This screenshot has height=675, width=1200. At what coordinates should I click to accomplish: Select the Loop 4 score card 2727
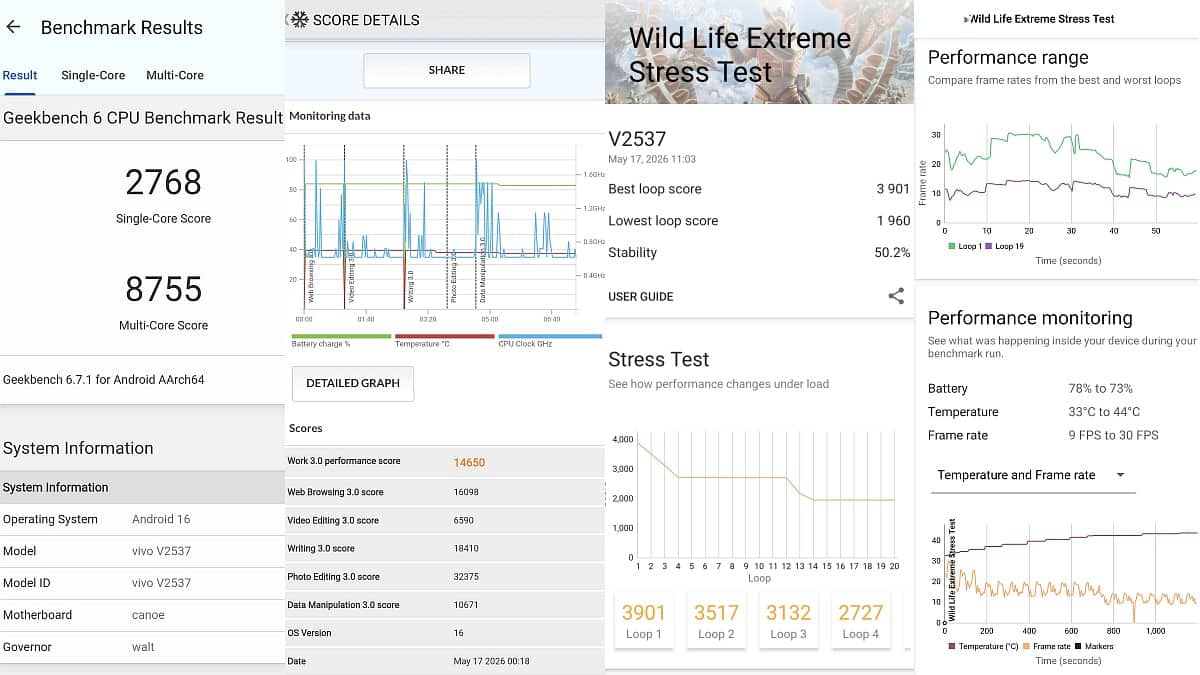(860, 619)
